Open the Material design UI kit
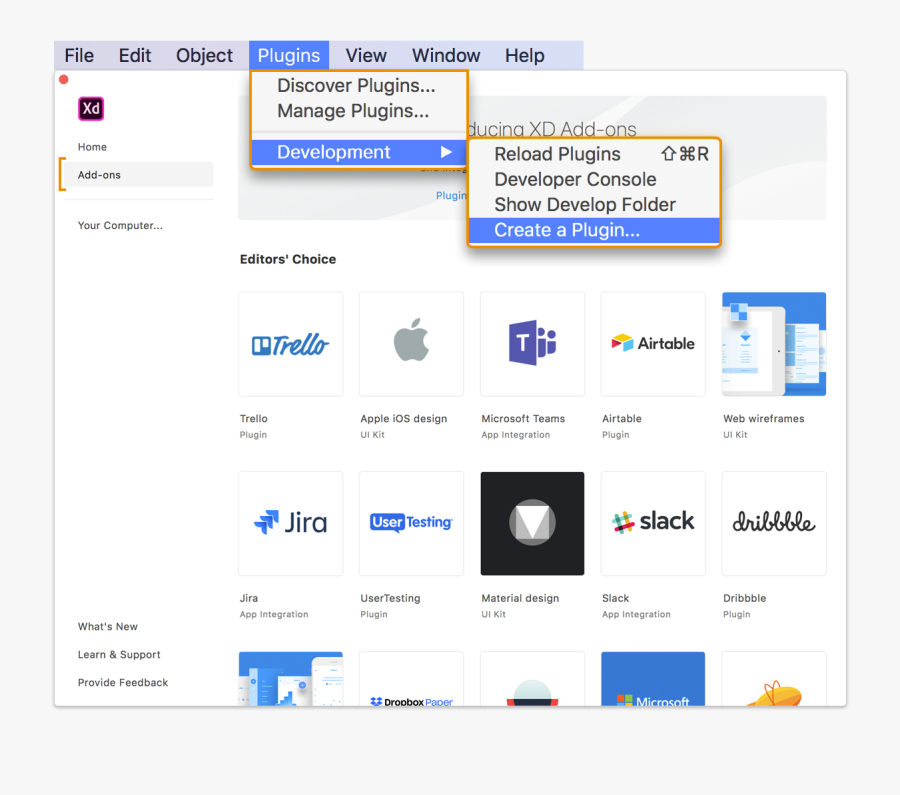The image size is (900, 795). click(x=532, y=523)
